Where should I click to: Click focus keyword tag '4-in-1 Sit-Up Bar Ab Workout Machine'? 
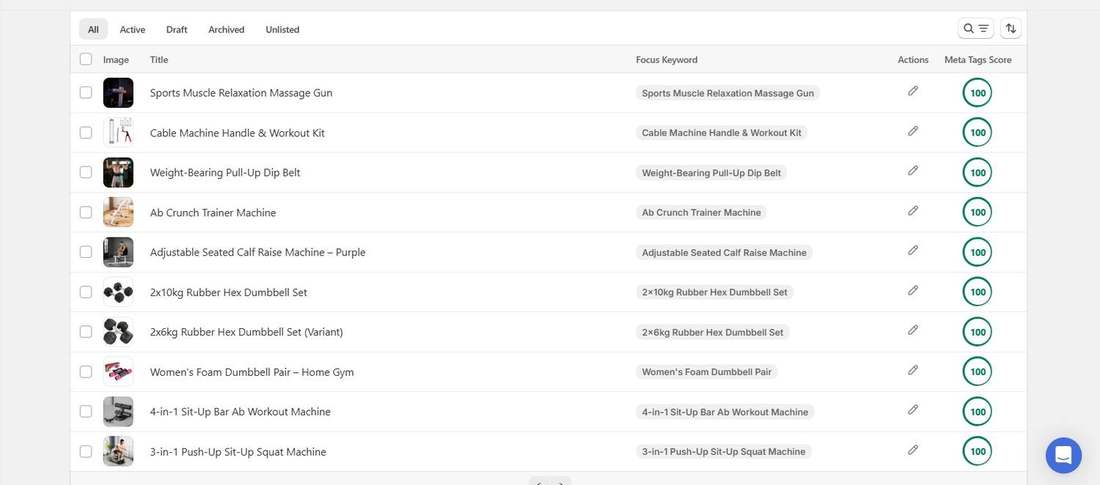coord(725,412)
